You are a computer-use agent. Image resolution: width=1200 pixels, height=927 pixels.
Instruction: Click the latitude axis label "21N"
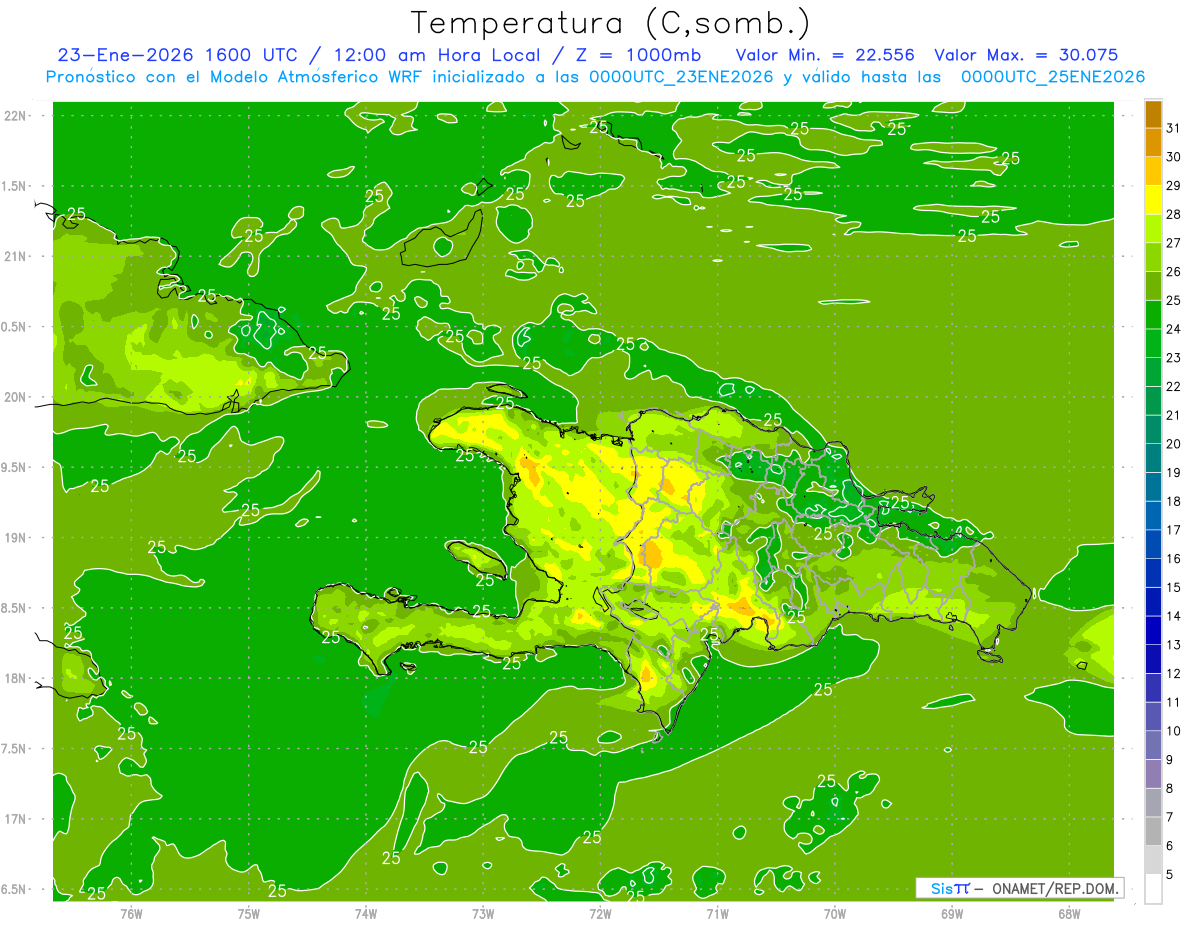(14, 257)
